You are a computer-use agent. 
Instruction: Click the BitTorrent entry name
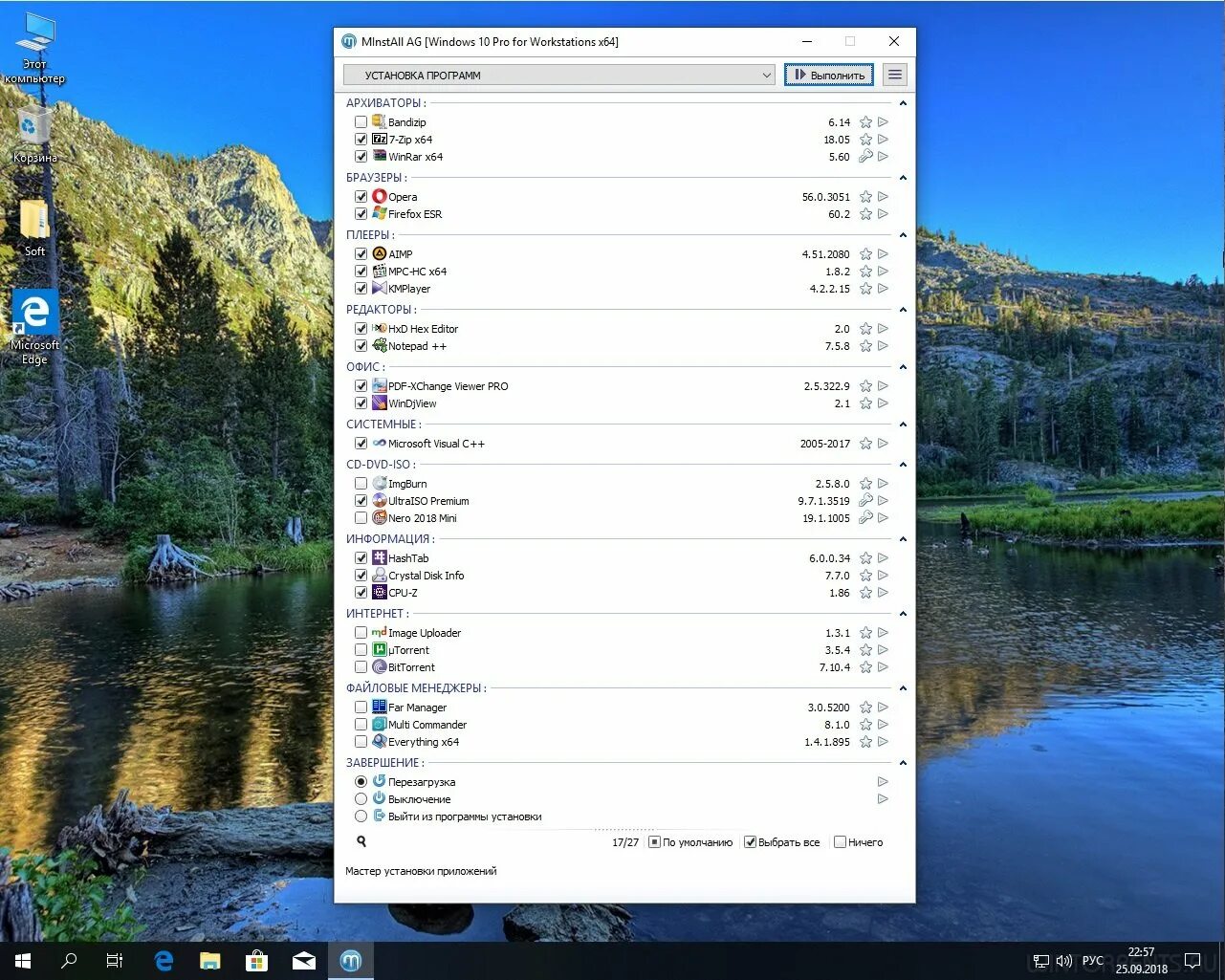(x=411, y=667)
